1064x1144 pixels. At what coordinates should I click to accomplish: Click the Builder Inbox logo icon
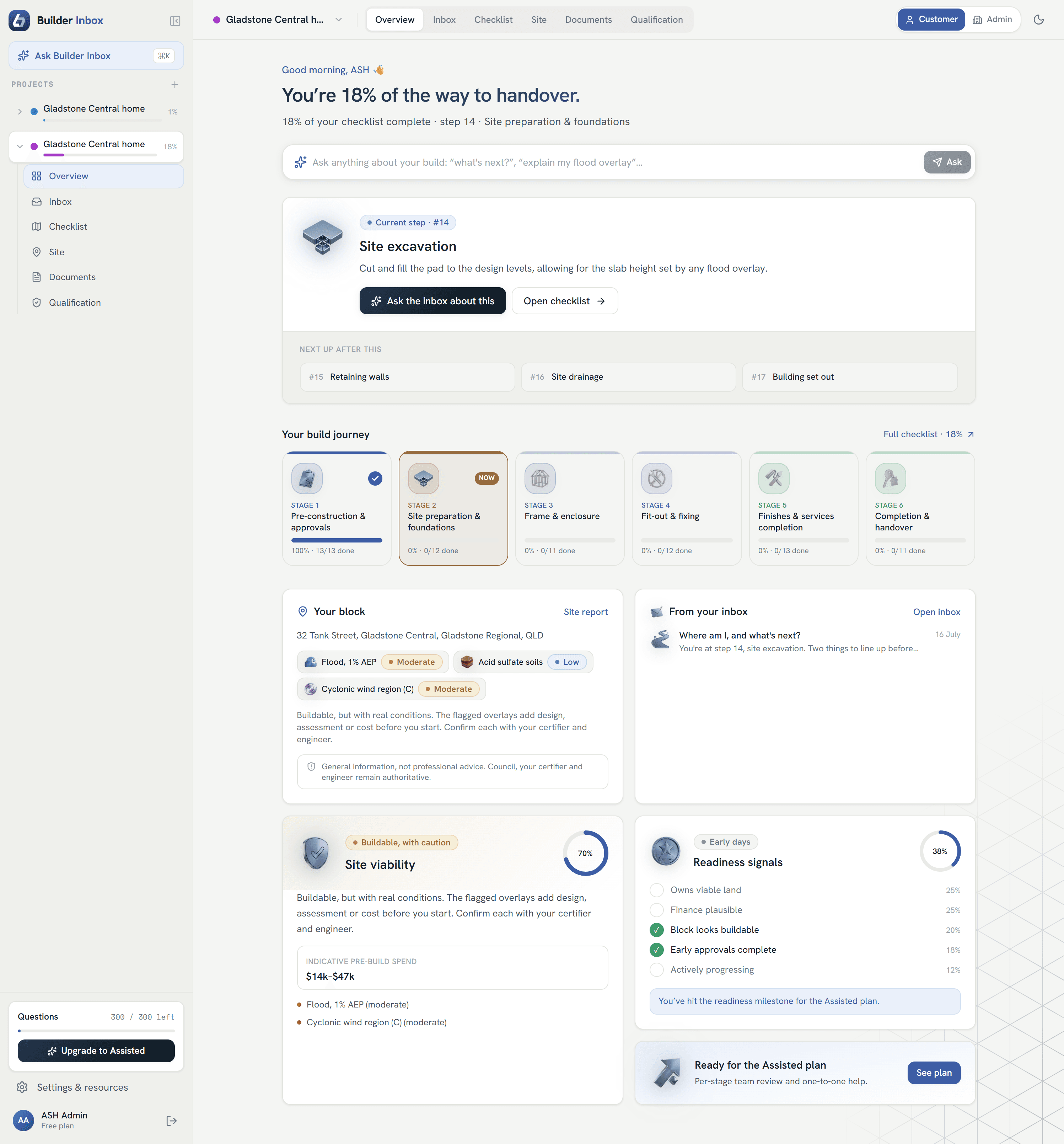(19, 21)
